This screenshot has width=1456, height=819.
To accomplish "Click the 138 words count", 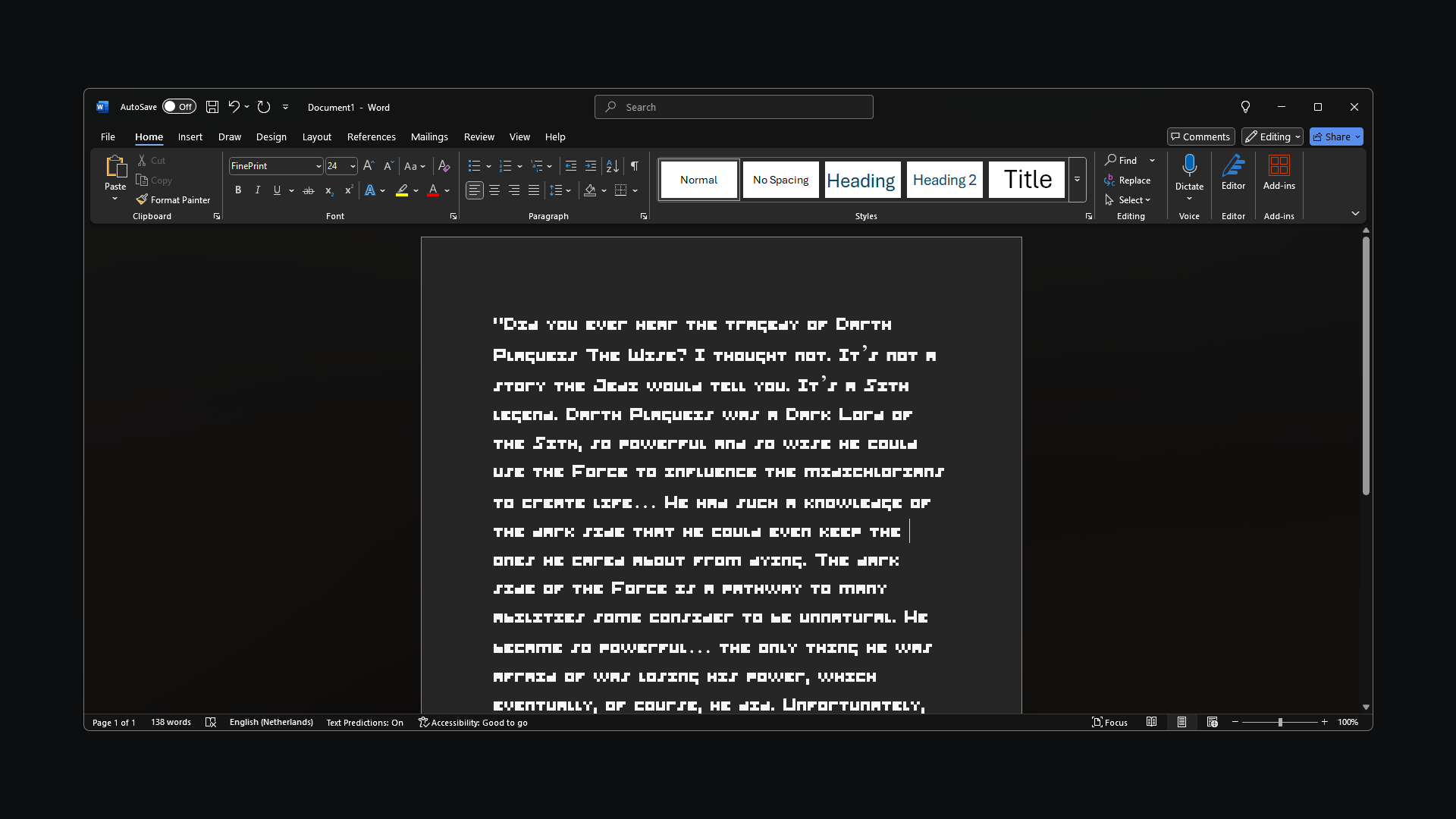I will click(x=171, y=722).
